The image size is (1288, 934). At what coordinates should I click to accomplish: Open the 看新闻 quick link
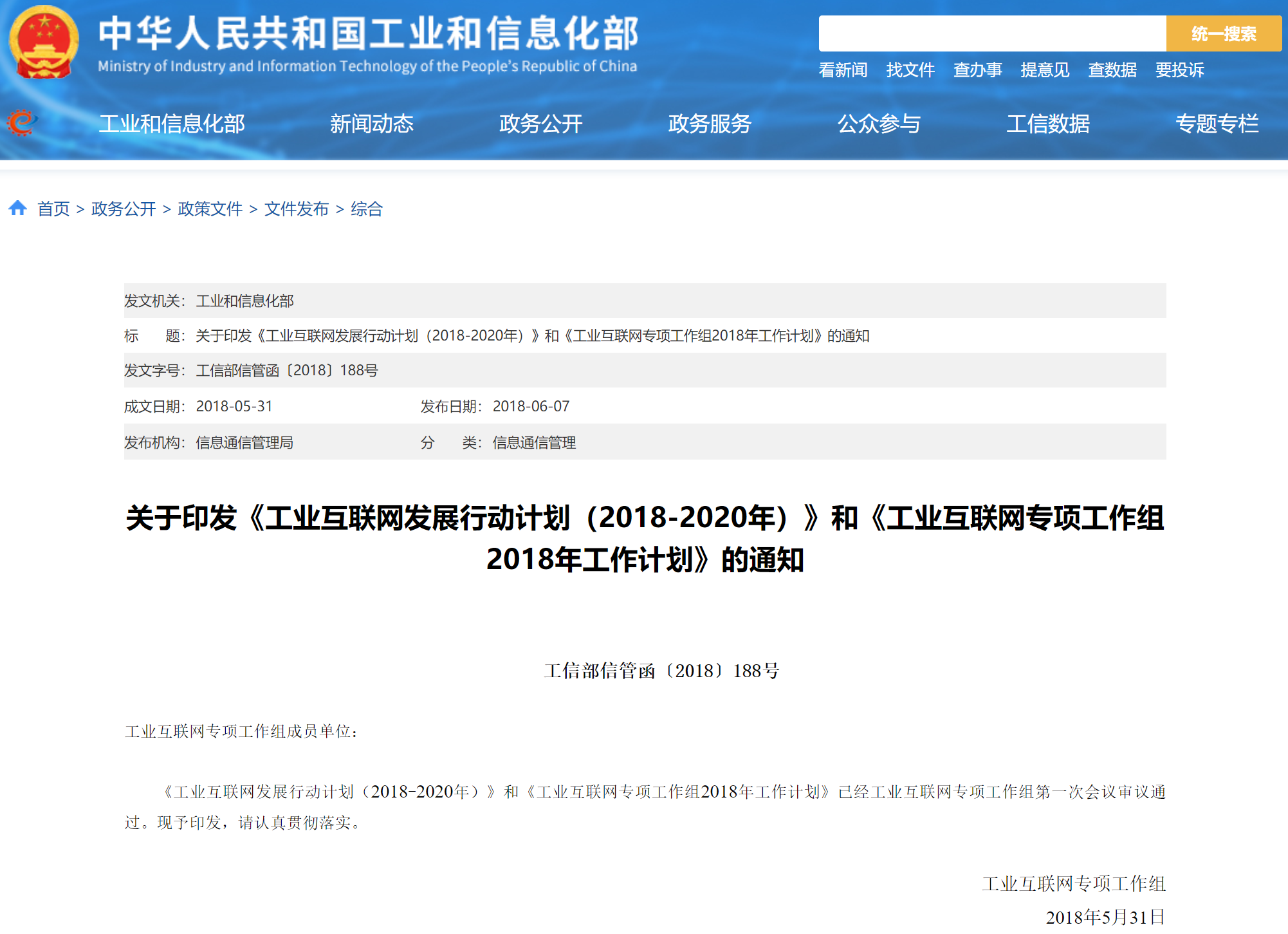coord(843,70)
